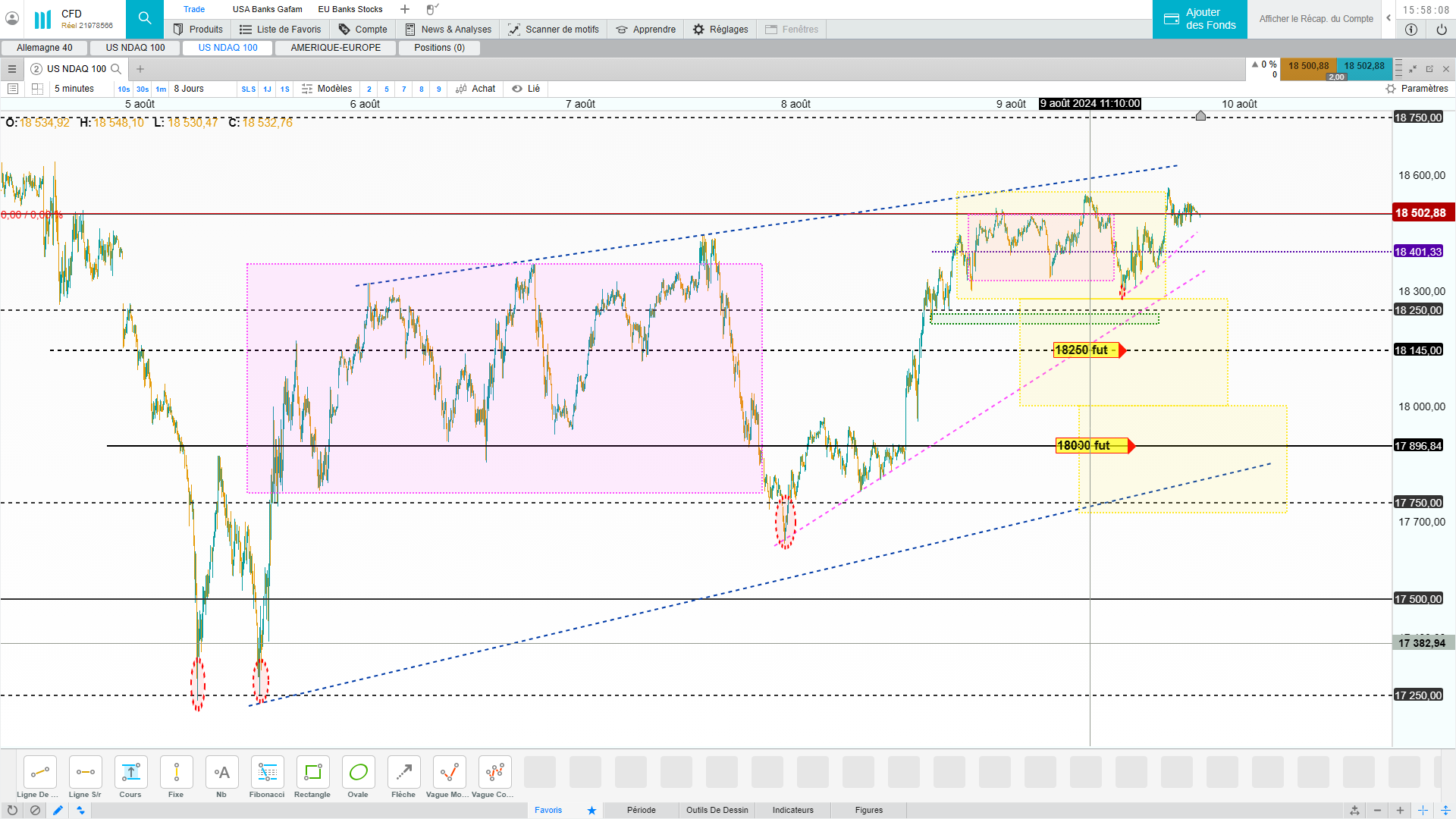Image resolution: width=1456 pixels, height=819 pixels.
Task: Click the yellow 18250 fut price label
Action: (x=1084, y=350)
